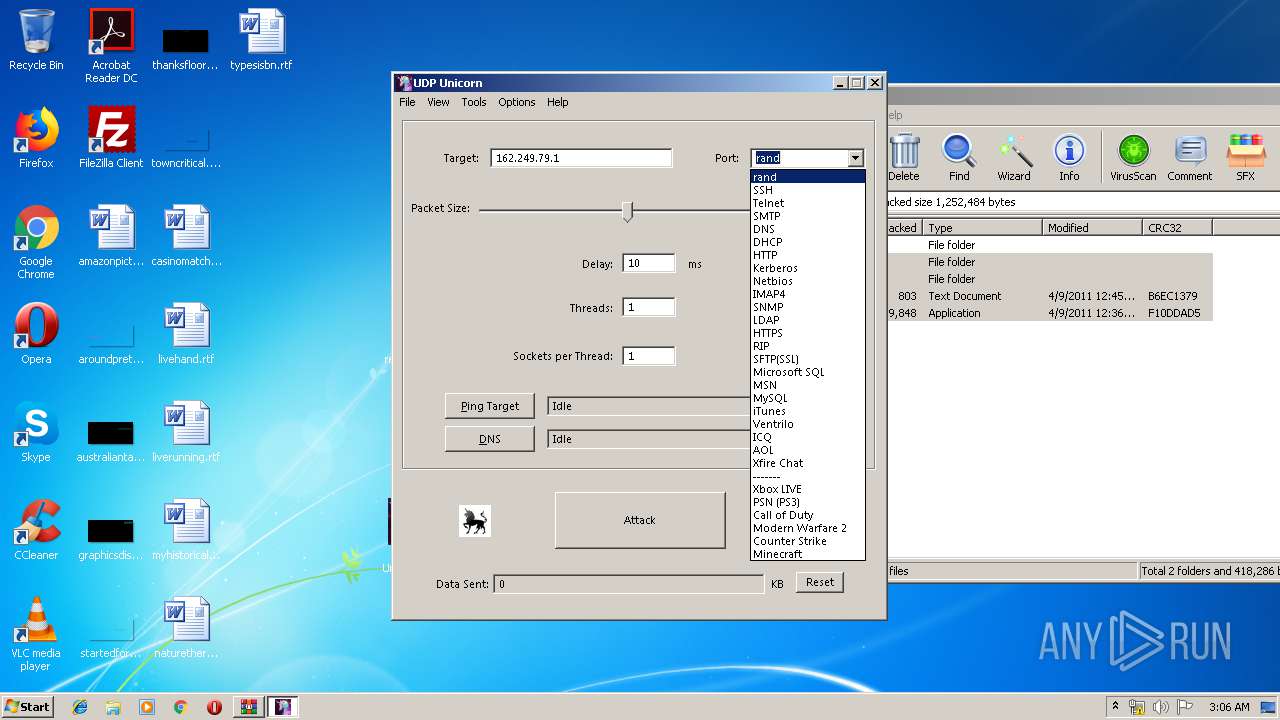Open the File menu in UDP Unicorn
Screen dimensions: 1280x720
(x=407, y=102)
